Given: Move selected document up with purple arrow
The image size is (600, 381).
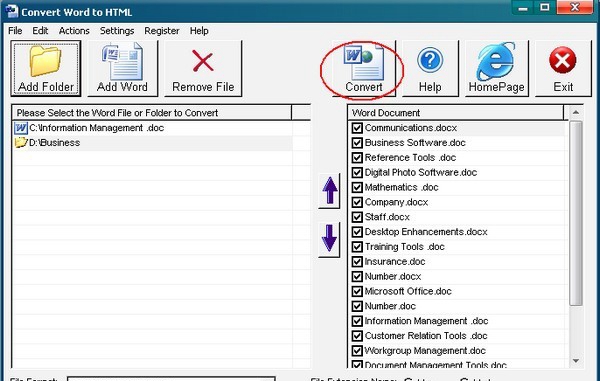Looking at the screenshot, I should [x=329, y=190].
